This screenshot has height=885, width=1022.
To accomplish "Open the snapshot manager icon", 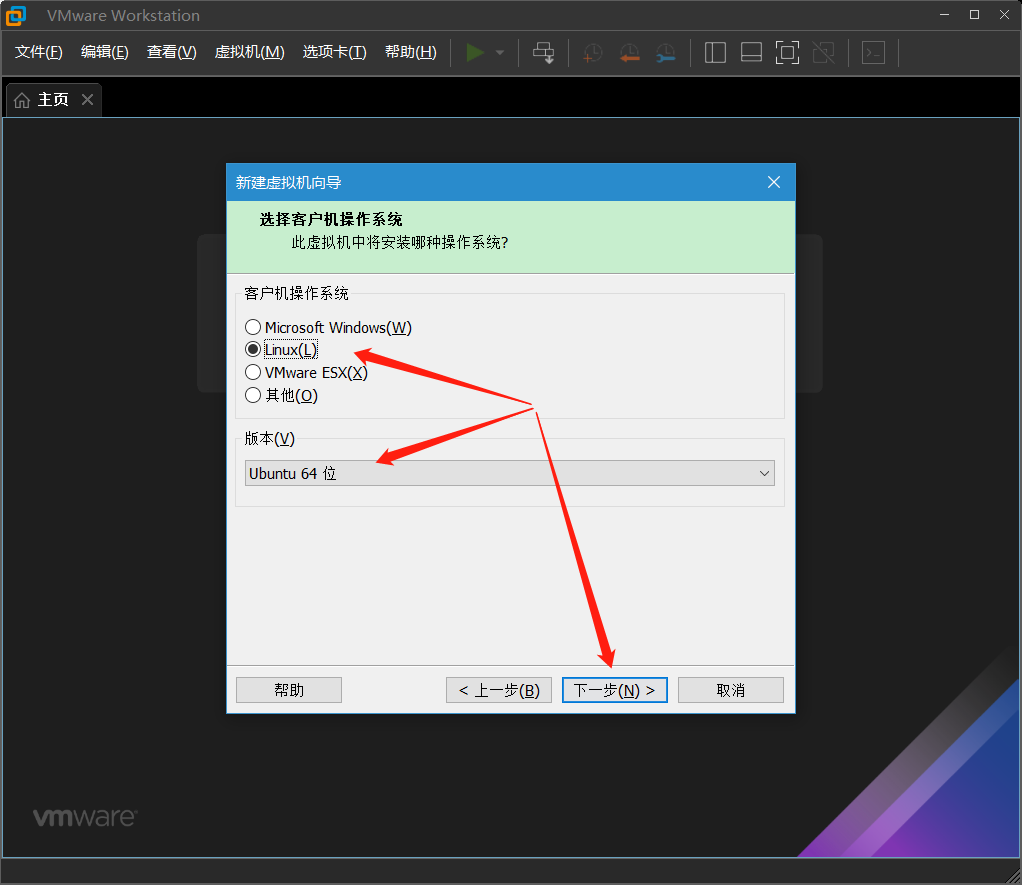I will (665, 53).
